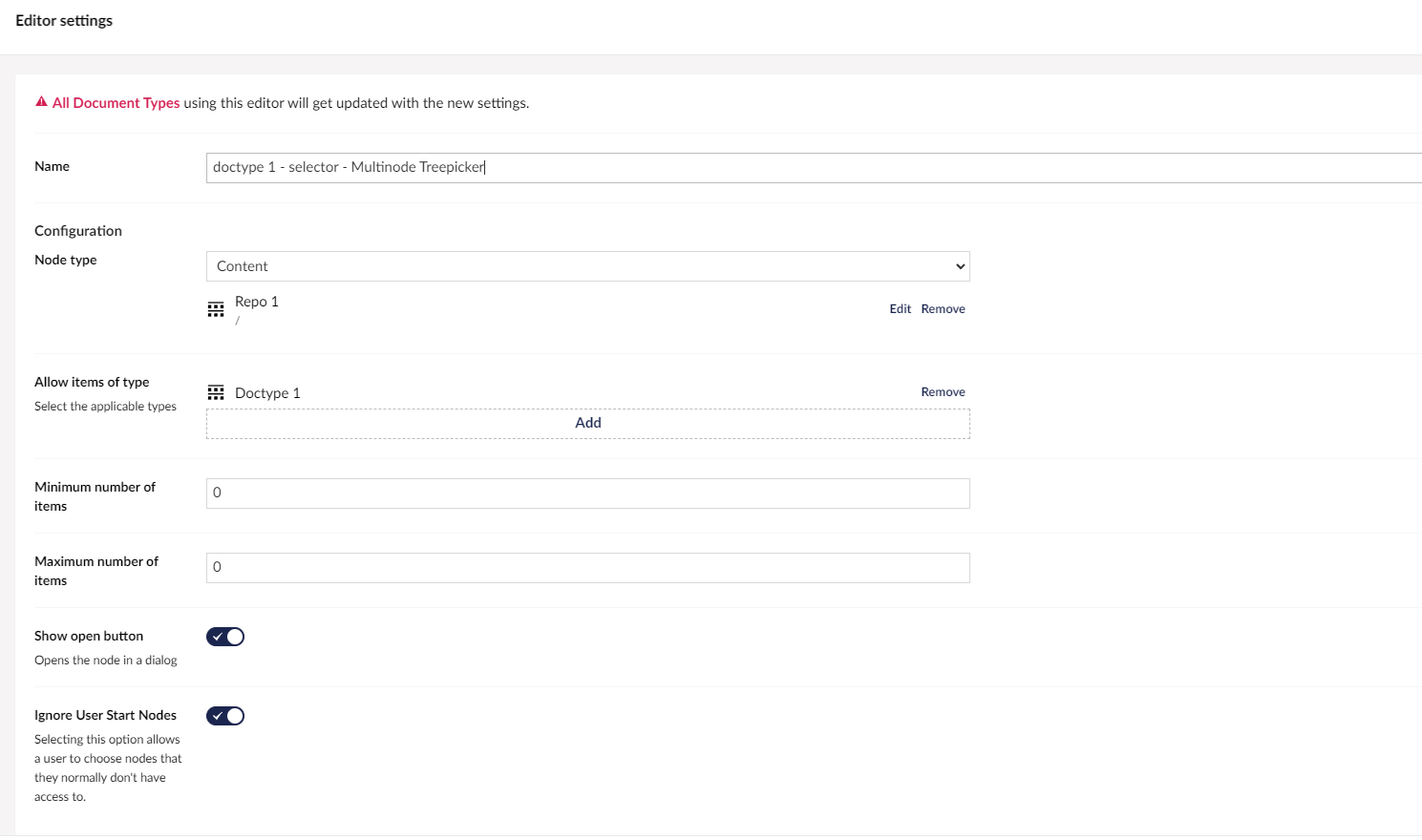The width and height of the screenshot is (1422, 840).
Task: Remove the Repo 1 start node
Action: coord(943,308)
